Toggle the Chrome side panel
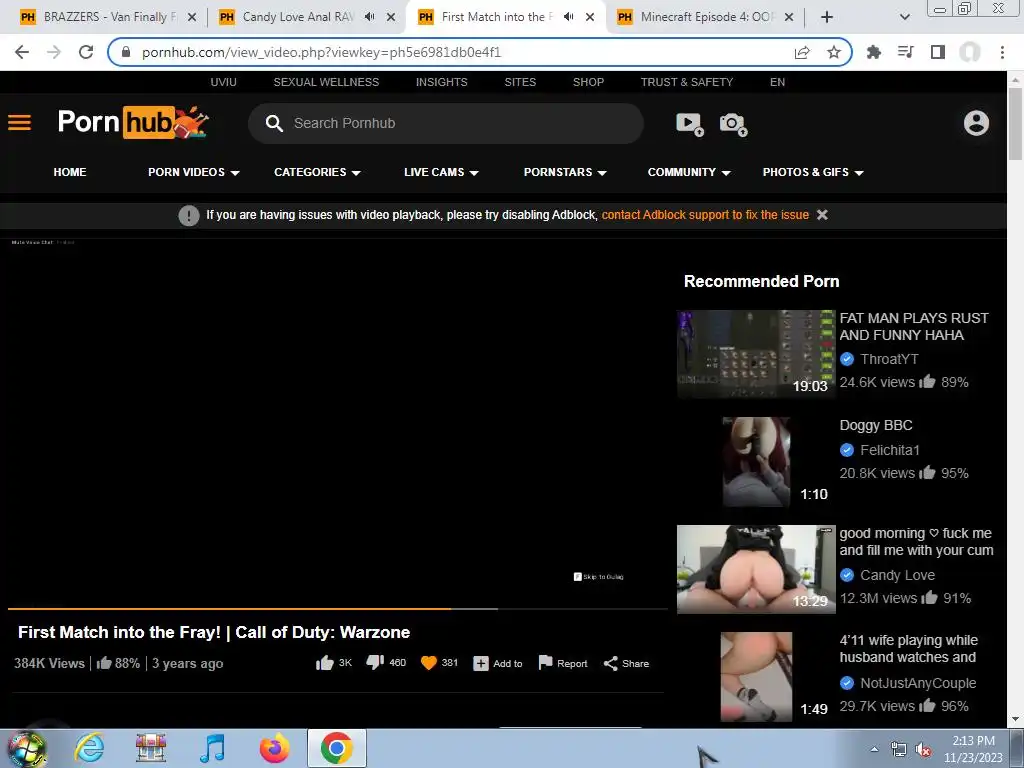This screenshot has height=768, width=1024. (938, 52)
